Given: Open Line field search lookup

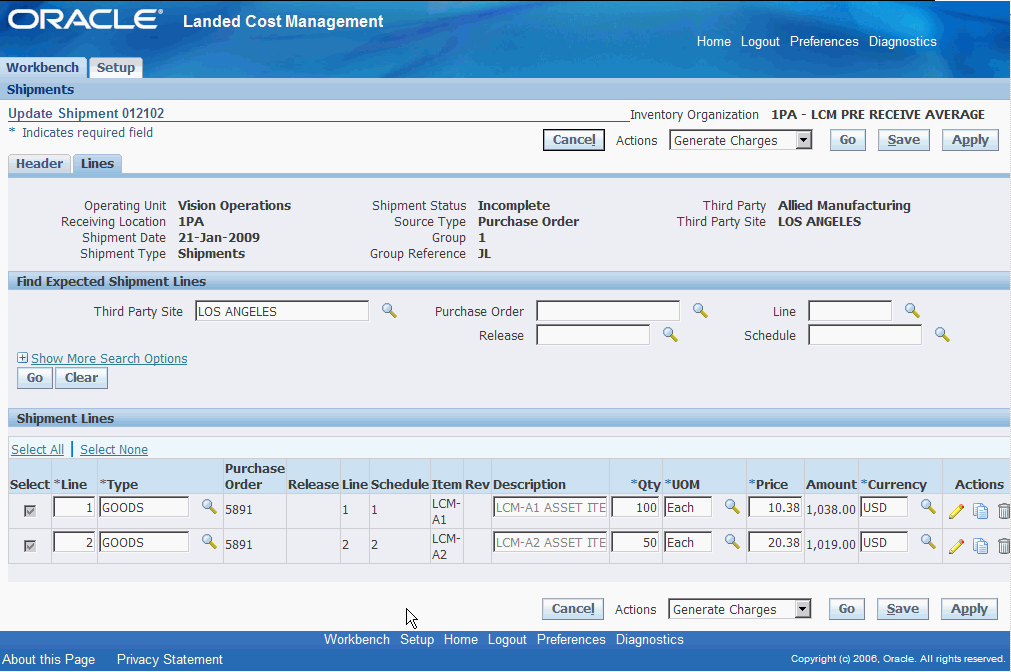Looking at the screenshot, I should coord(912,311).
